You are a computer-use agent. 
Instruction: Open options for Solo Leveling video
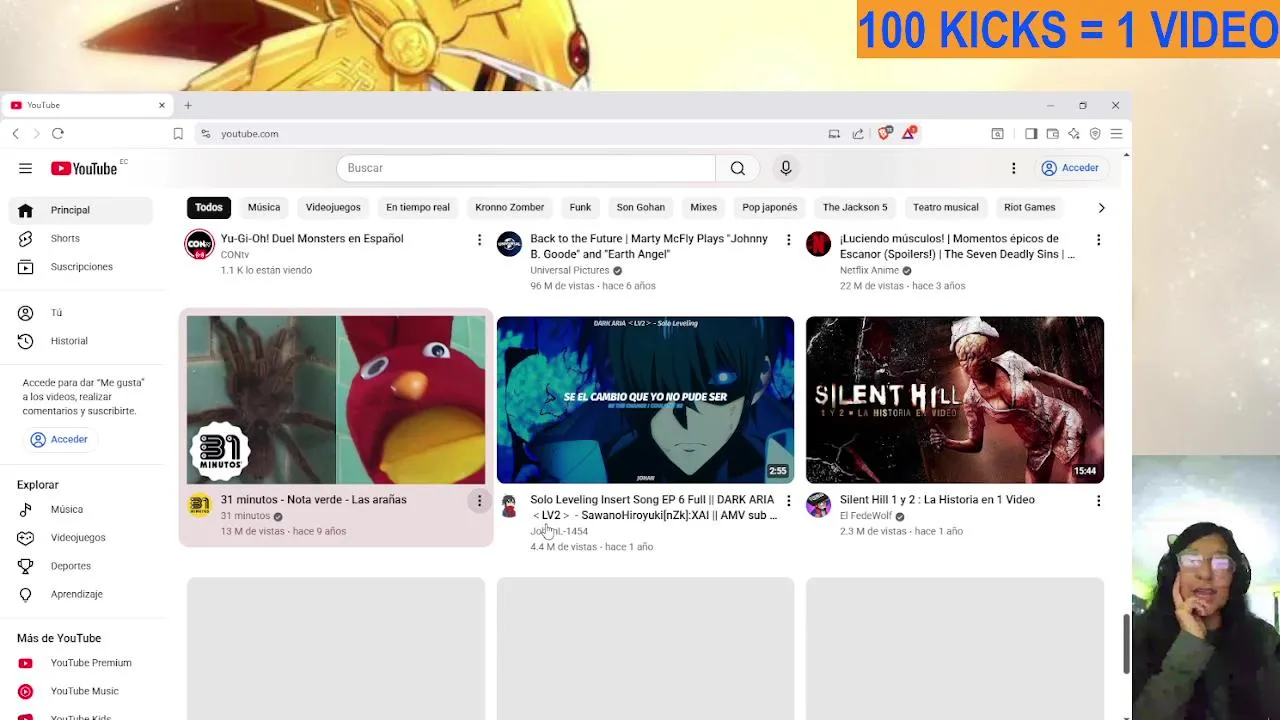788,501
